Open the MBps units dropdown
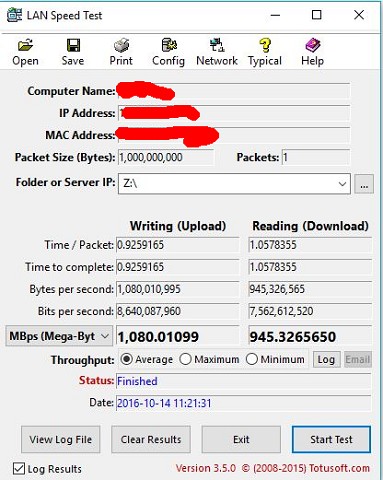 click(x=59, y=336)
